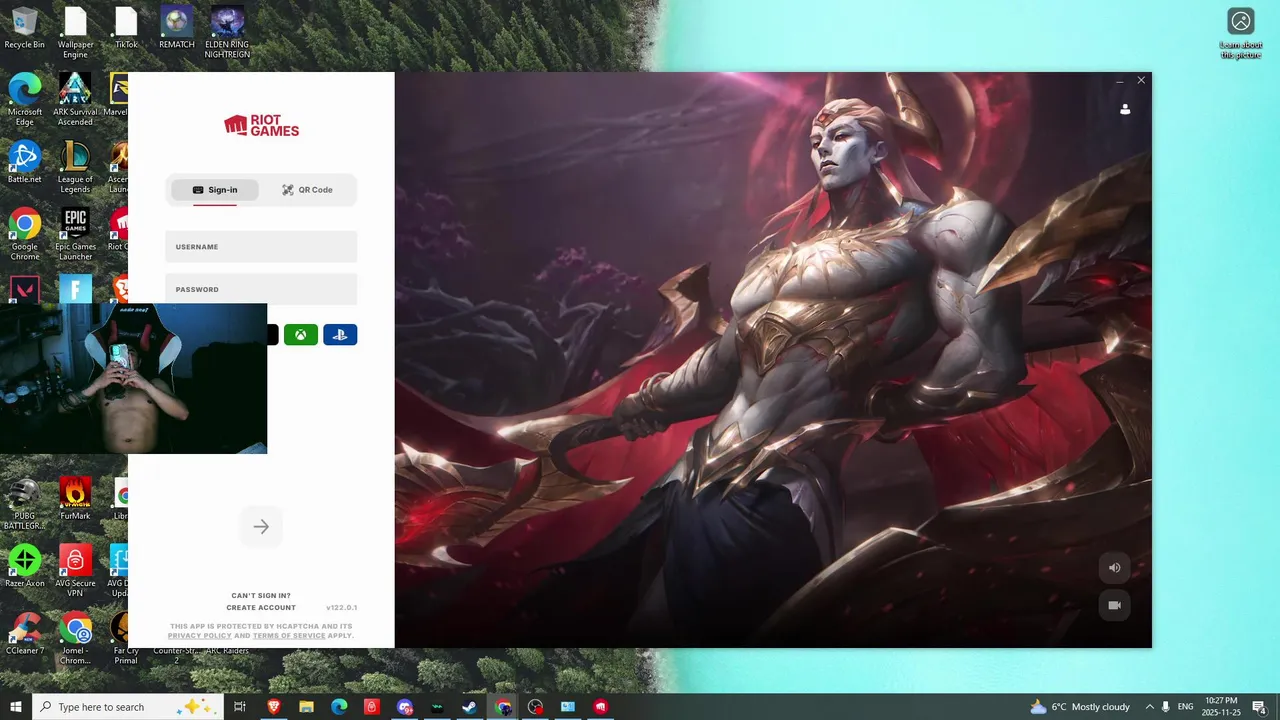Click the Riot Games logo
Image resolution: width=1280 pixels, height=720 pixels.
coord(261,125)
